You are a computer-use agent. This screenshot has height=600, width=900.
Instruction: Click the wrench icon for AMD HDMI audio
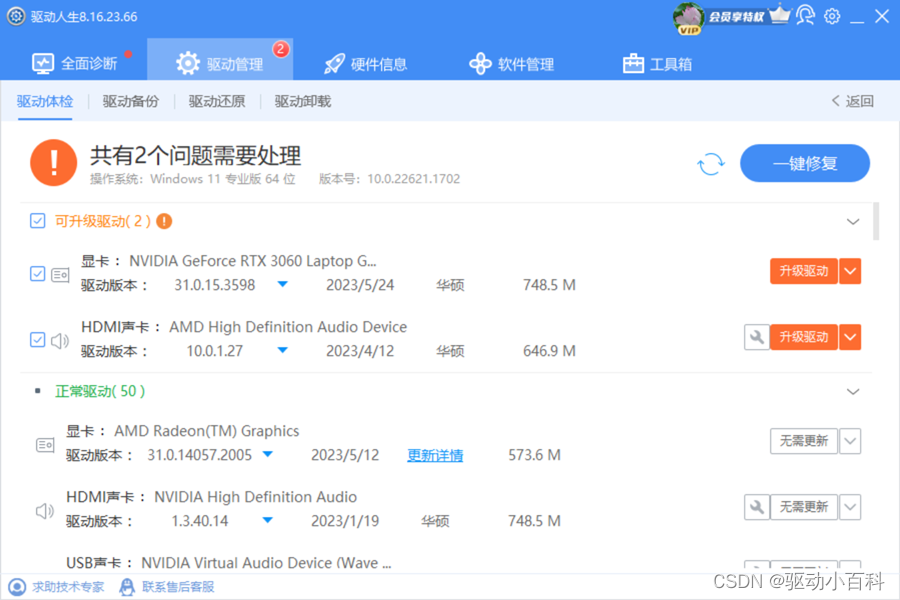[757, 337]
